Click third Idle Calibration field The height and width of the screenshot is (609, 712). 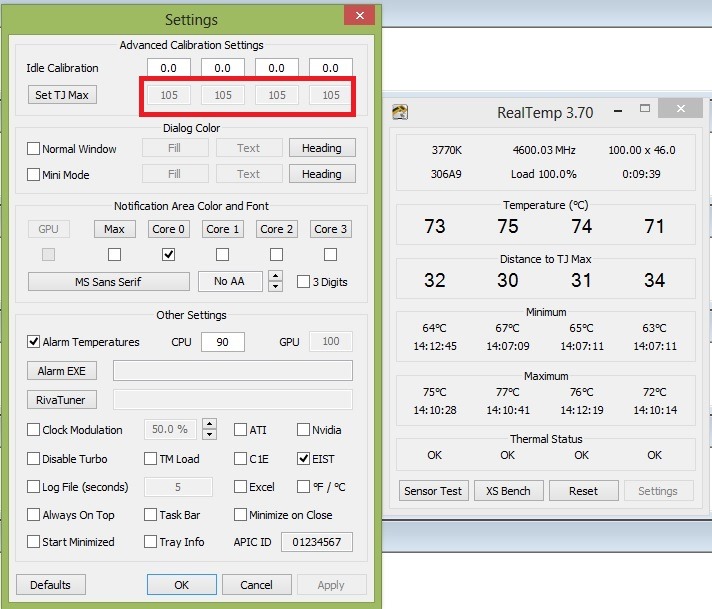click(277, 68)
